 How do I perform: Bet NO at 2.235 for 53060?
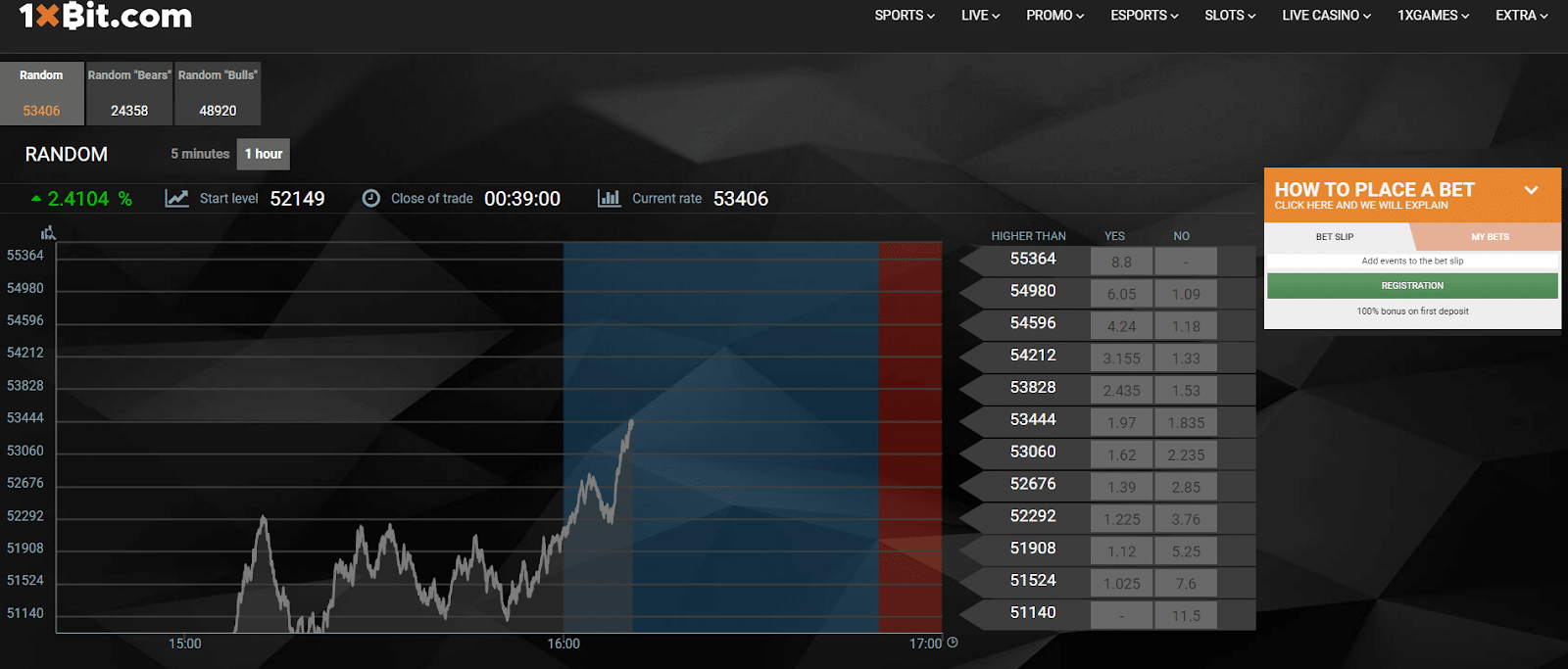(1186, 454)
